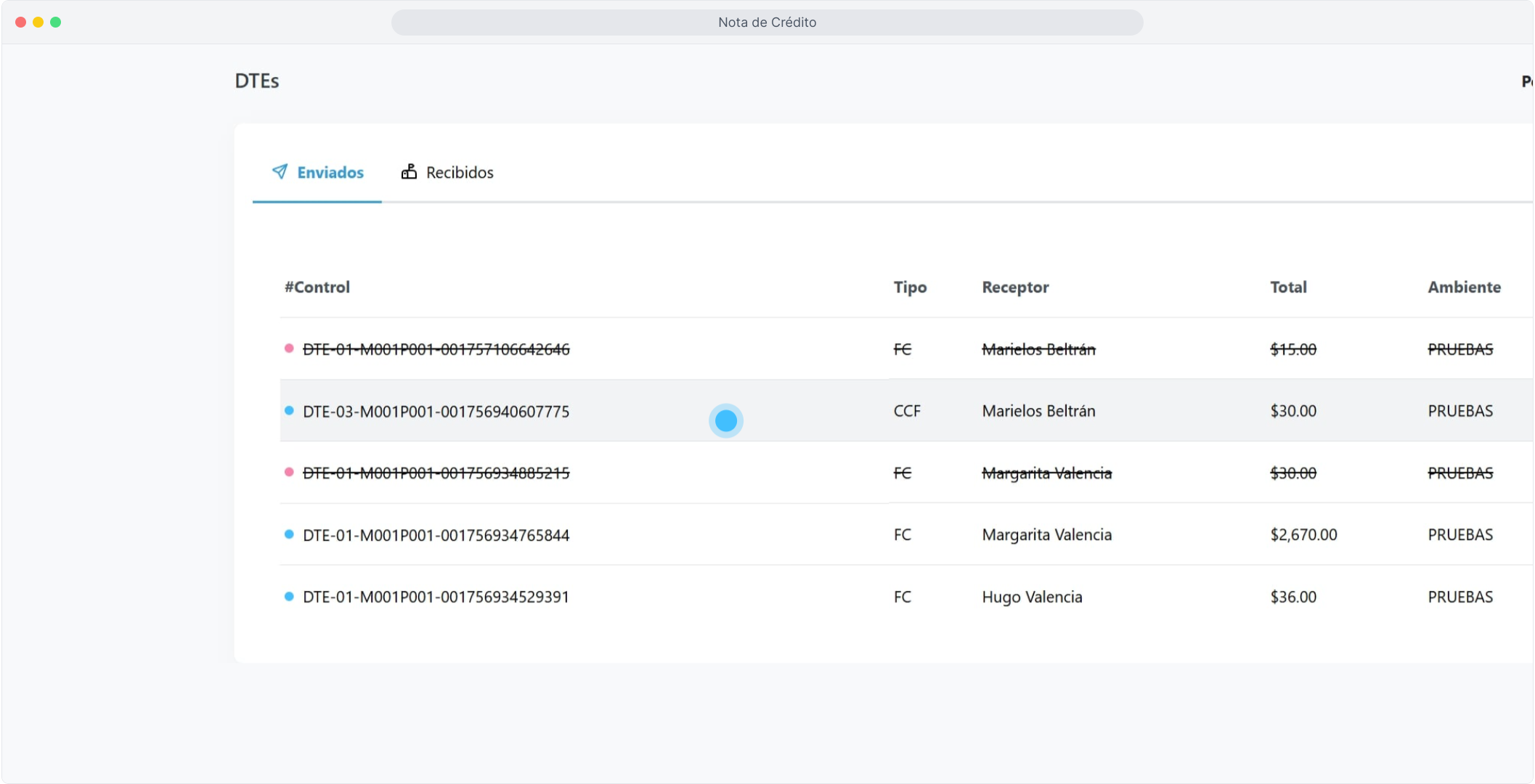Click the paper plane Enviados icon
This screenshot has height=784, width=1535.
280,171
